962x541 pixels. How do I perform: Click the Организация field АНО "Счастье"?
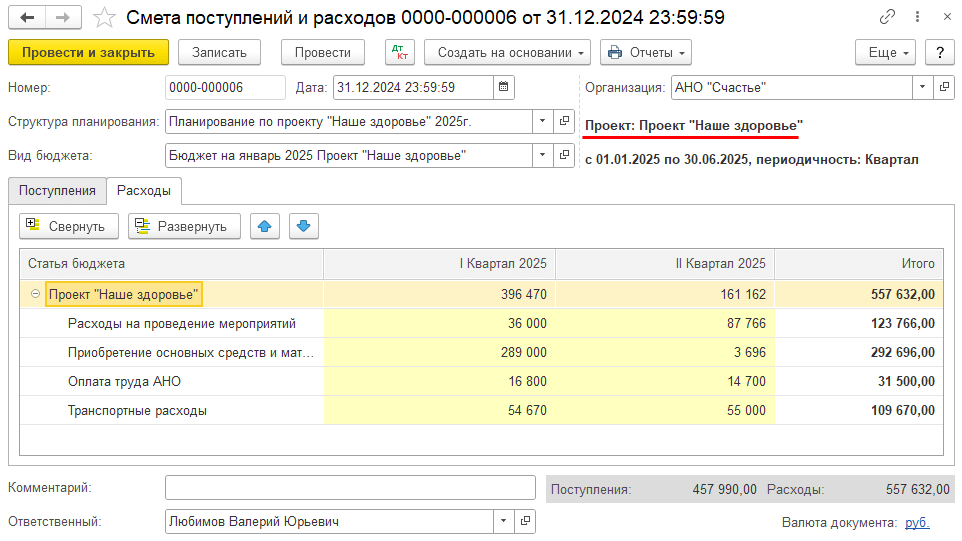click(x=792, y=87)
